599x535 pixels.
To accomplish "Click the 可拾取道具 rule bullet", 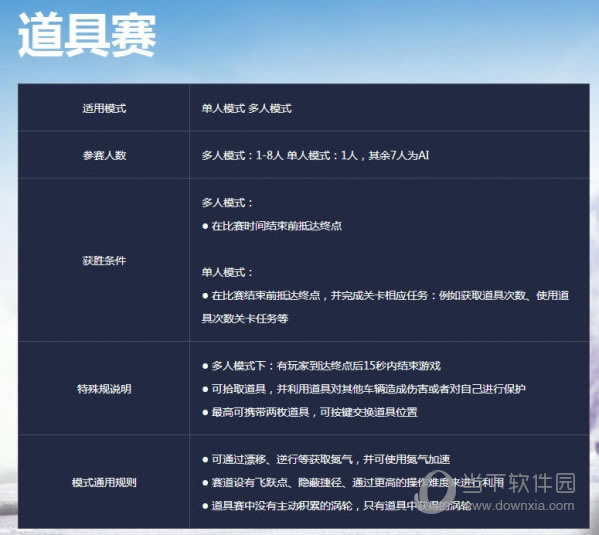I will point(364,389).
